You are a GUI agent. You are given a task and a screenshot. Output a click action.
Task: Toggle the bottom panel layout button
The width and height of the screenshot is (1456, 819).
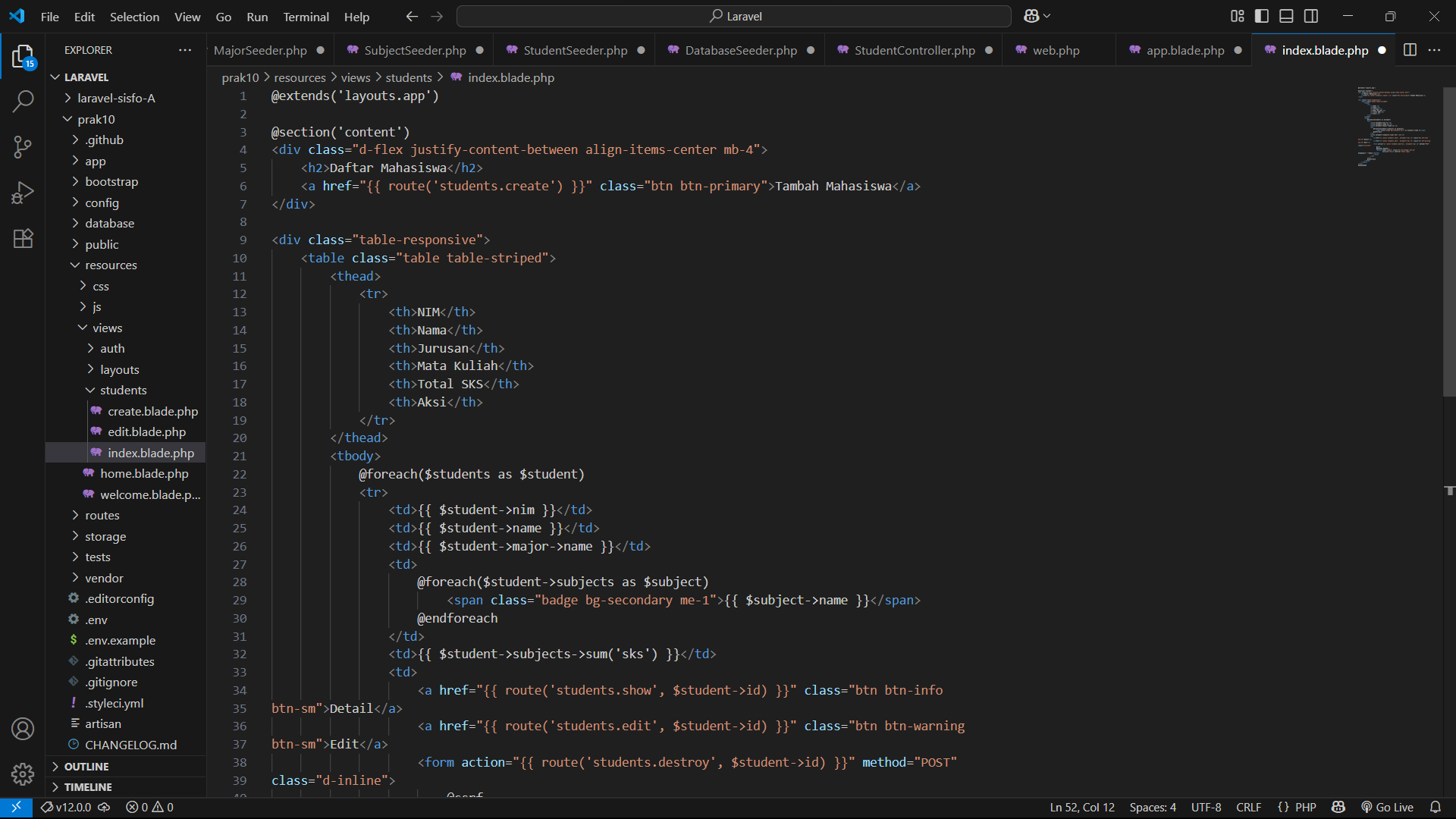click(x=1286, y=16)
